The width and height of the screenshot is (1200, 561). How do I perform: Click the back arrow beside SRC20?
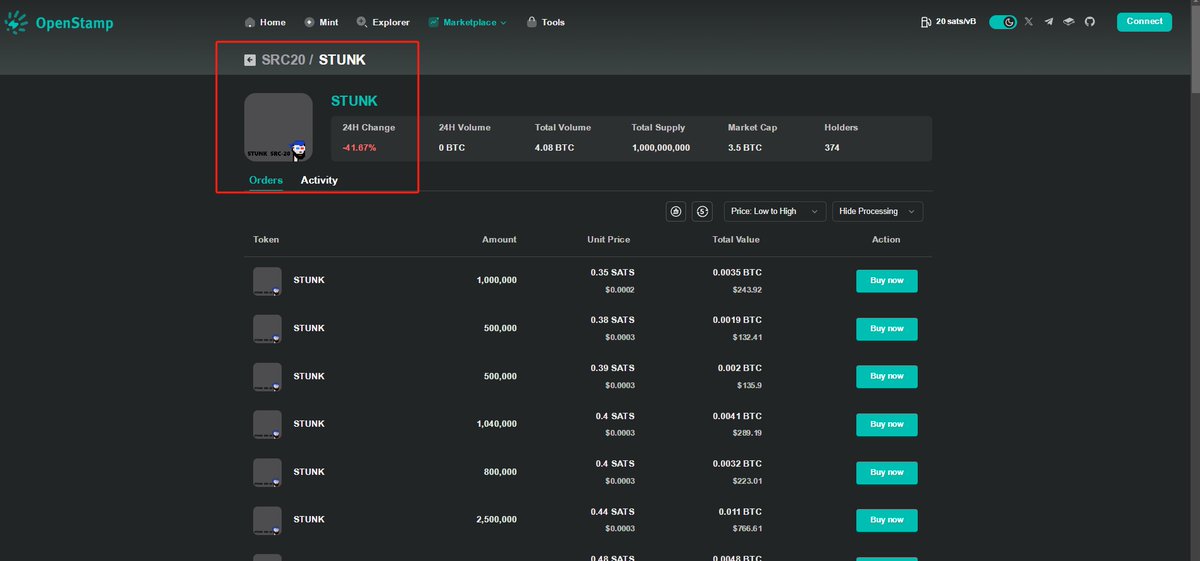click(250, 60)
